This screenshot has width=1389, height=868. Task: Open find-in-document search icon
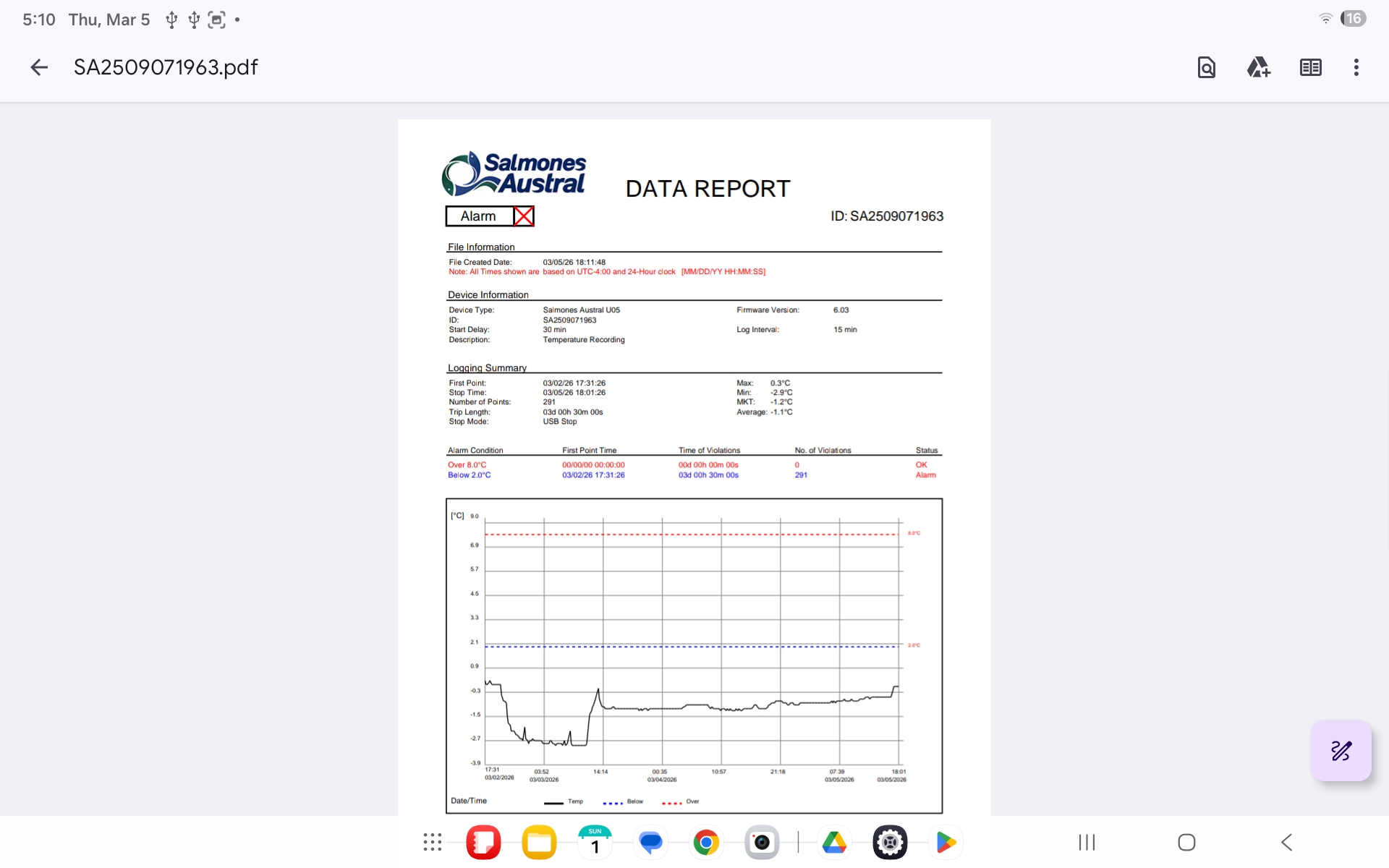(1206, 67)
